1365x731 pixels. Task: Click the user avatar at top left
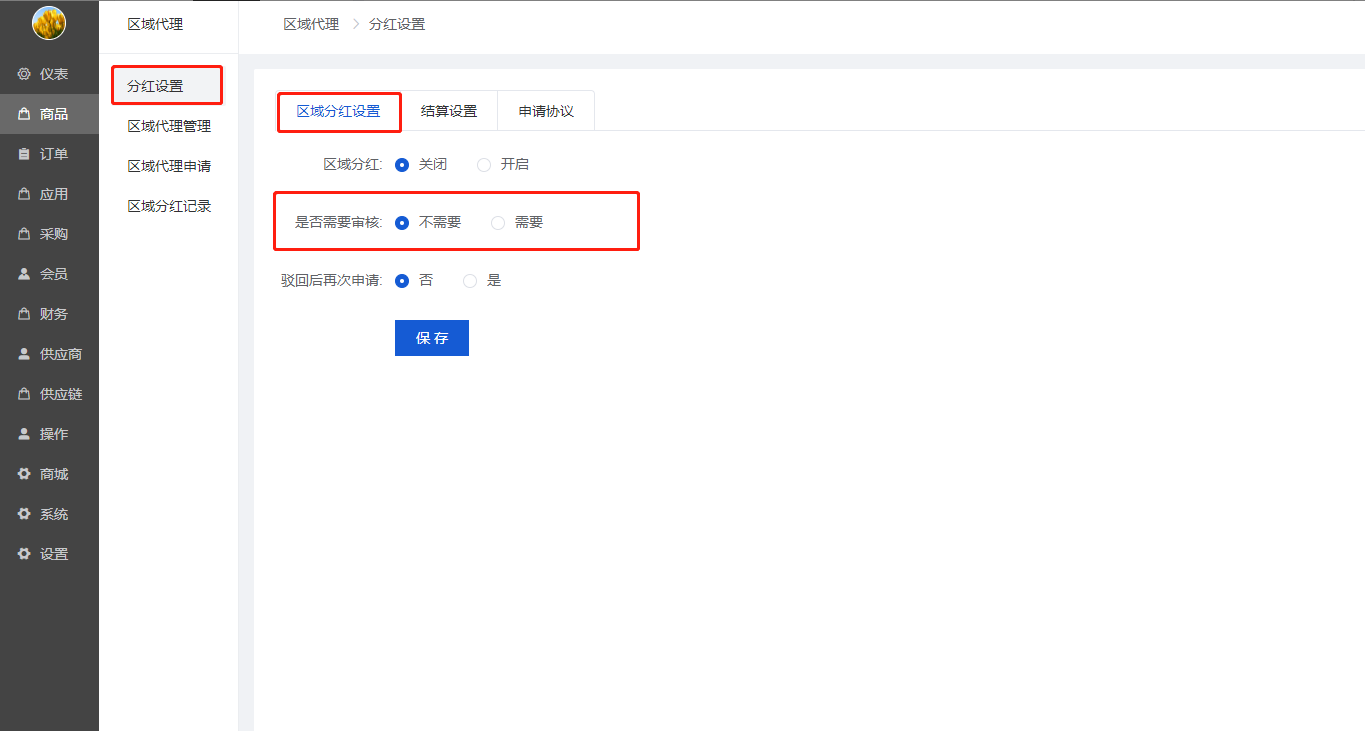pos(49,23)
